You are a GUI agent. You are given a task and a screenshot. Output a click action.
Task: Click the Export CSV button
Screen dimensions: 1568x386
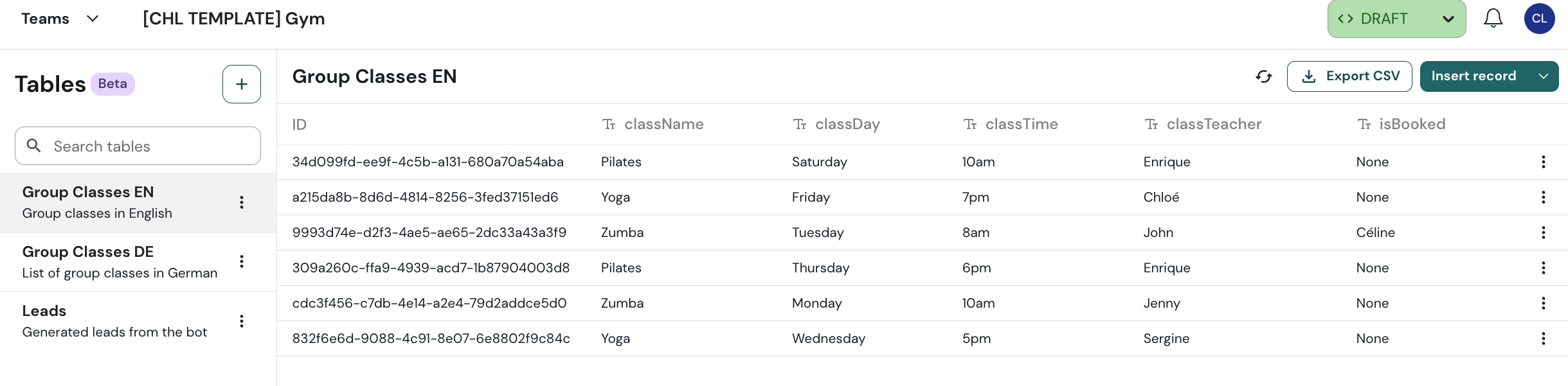pyautogui.click(x=1349, y=76)
